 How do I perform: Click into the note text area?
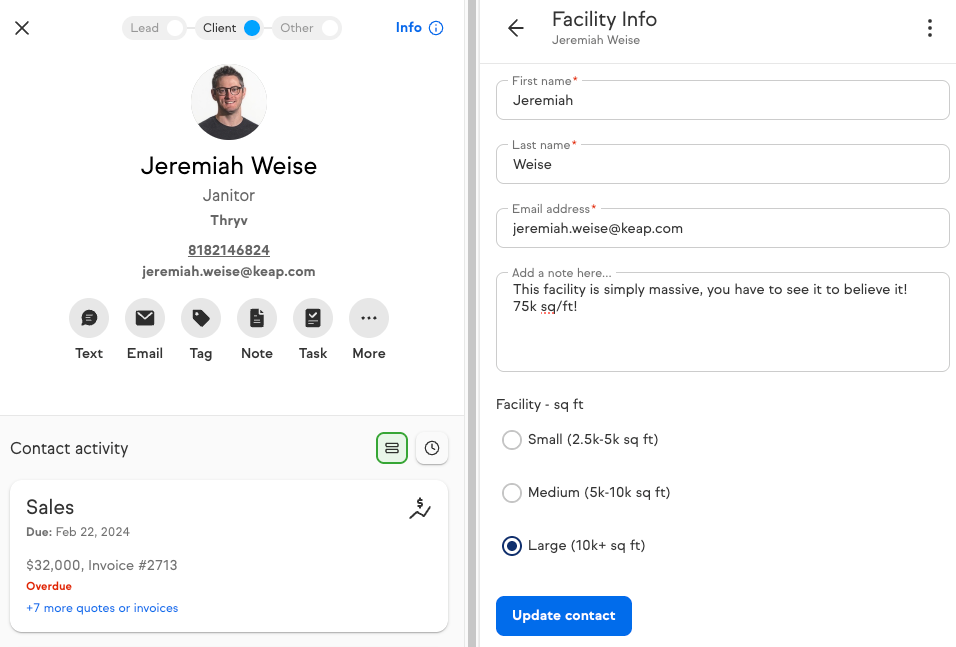(x=722, y=322)
